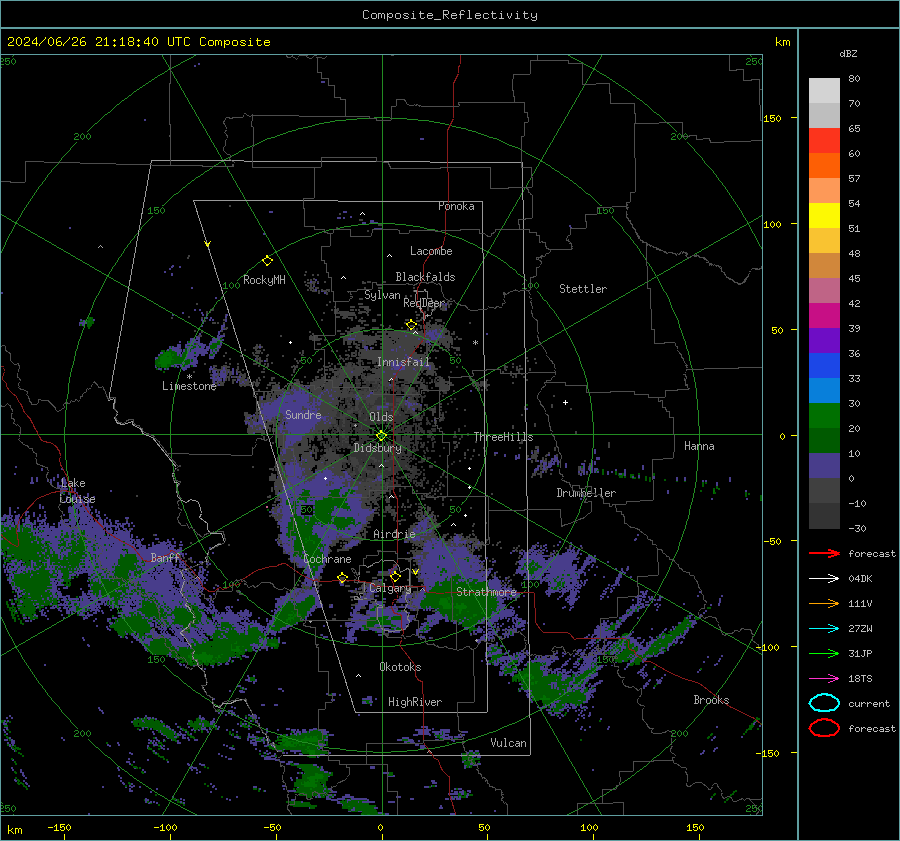Viewport: 900px width, 841px height.
Task: Click the yellow diamond marker under Cochrane
Action: [342, 578]
